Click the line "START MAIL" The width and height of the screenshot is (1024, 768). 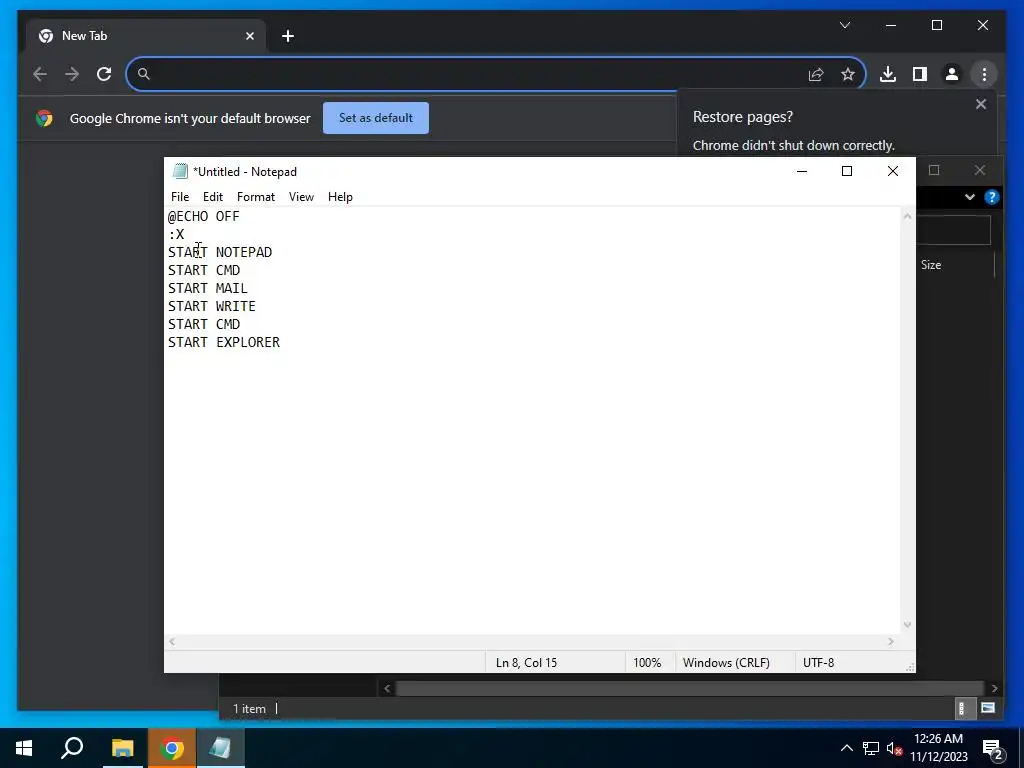(208, 288)
